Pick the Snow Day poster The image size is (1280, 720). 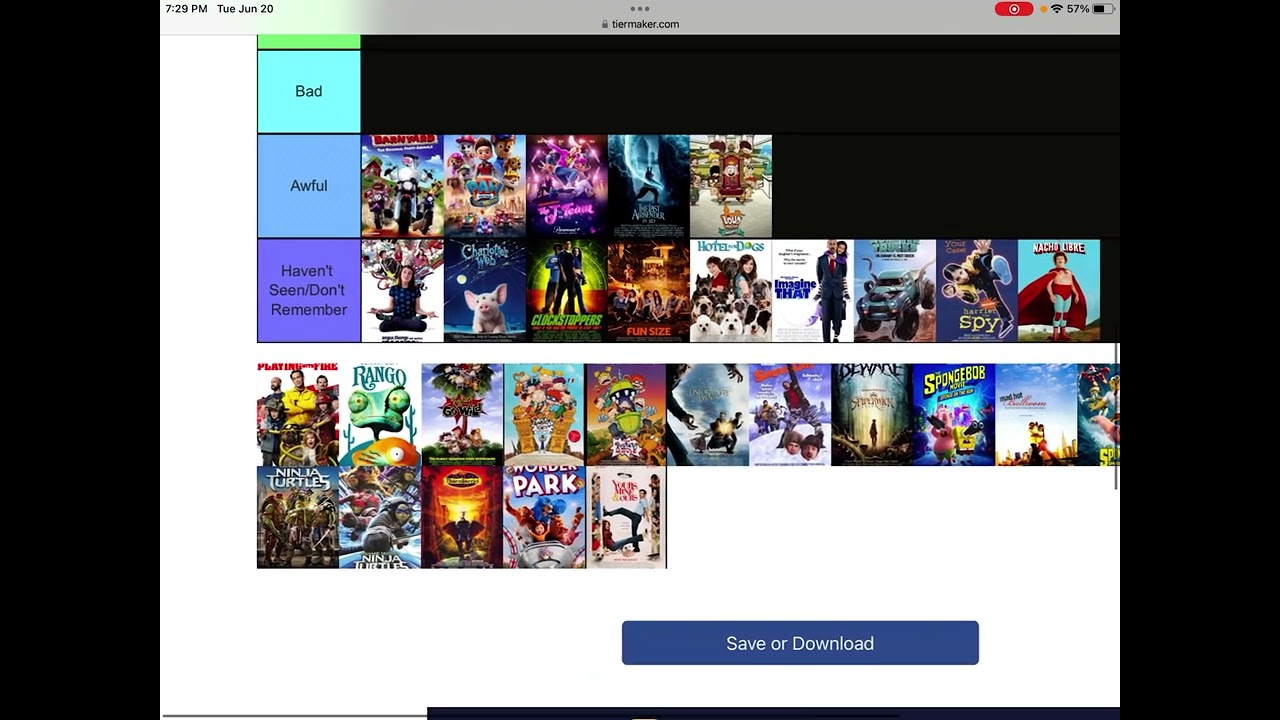pos(790,415)
